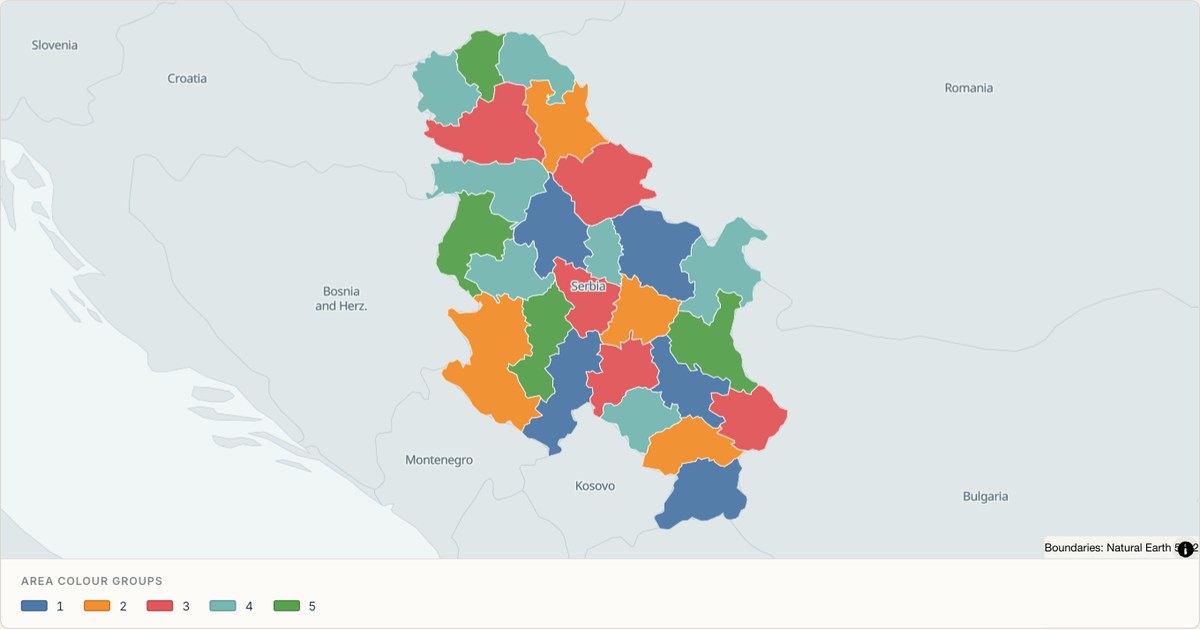This screenshot has width=1200, height=630.
Task: Click the 'Bulgaria' country label
Action: [x=985, y=496]
